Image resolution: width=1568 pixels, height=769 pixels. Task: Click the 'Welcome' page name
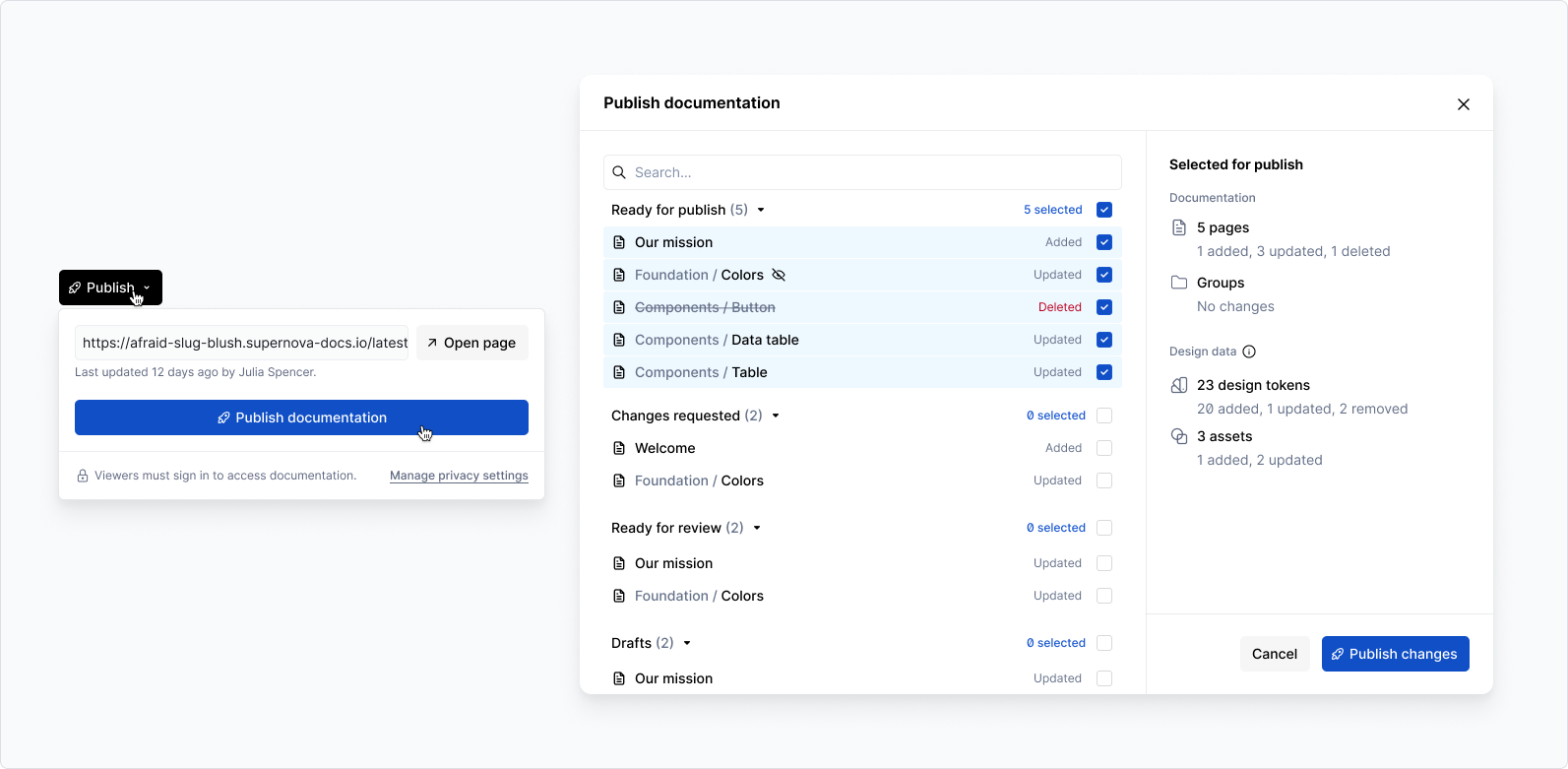point(665,448)
